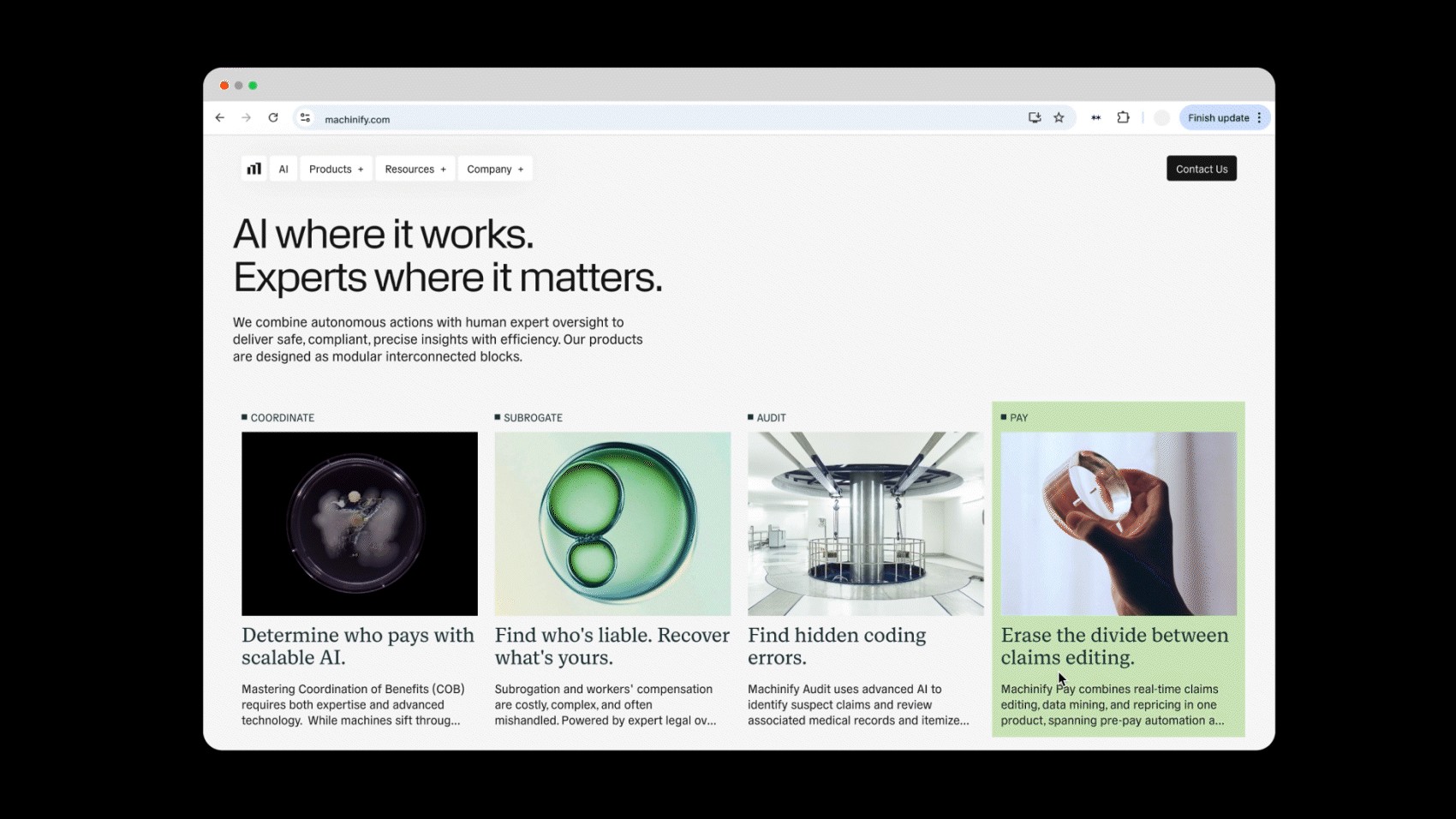Click the 'We combine autonomous actions' paragraph
This screenshot has height=819, width=1456.
coord(438,339)
